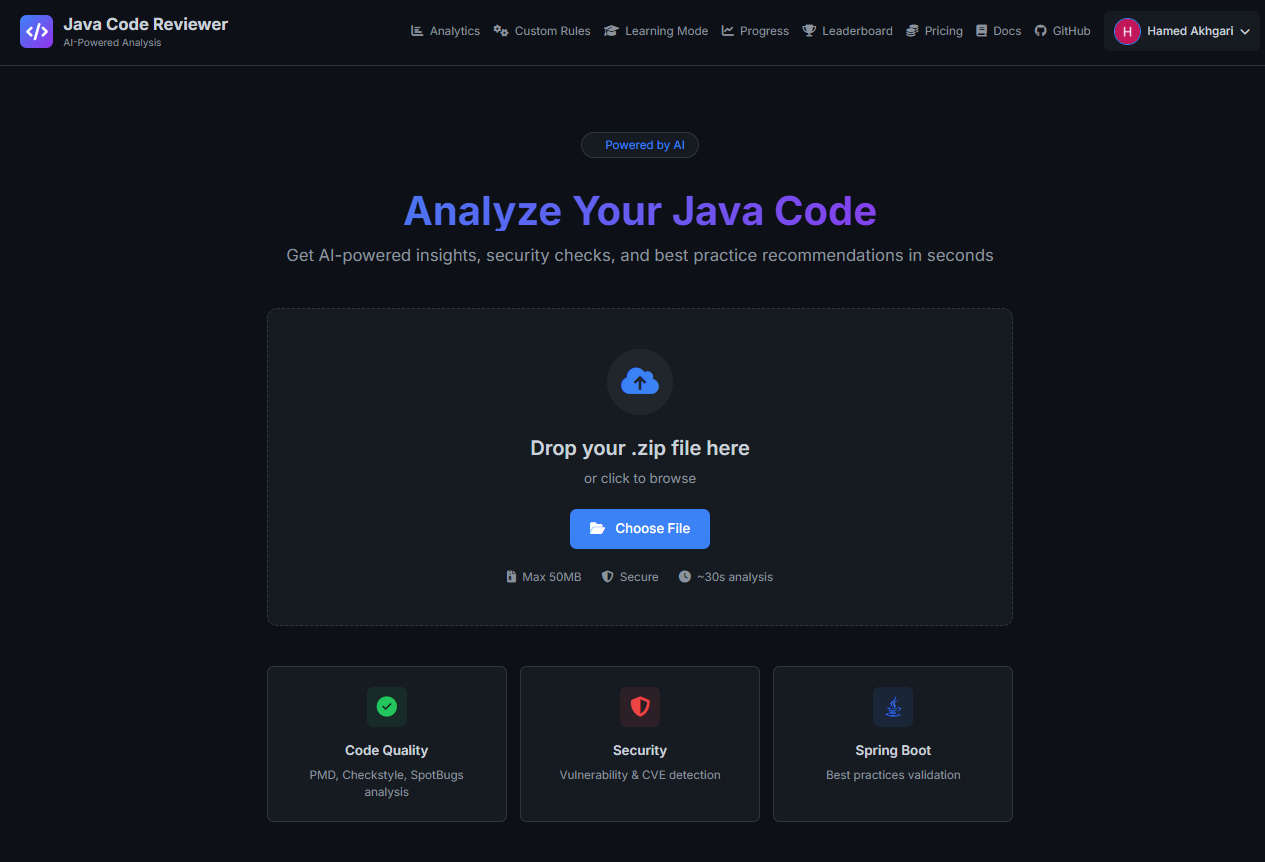Screen dimensions: 1265x862
Task: Open the Docs section
Action: (998, 31)
